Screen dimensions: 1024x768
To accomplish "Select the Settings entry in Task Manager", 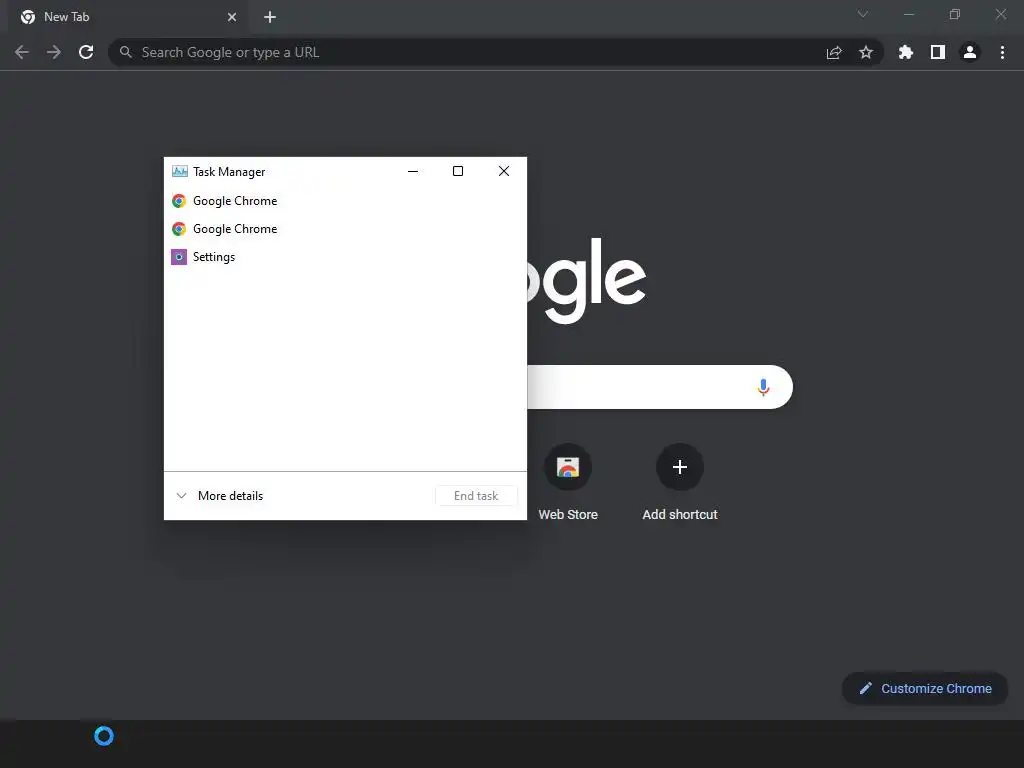I will 345,257.
